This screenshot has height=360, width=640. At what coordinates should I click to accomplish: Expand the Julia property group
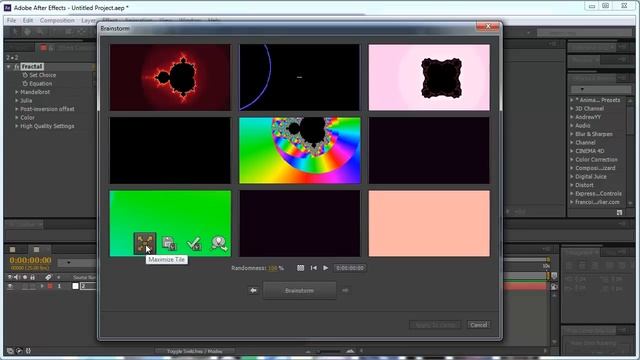tap(17, 100)
